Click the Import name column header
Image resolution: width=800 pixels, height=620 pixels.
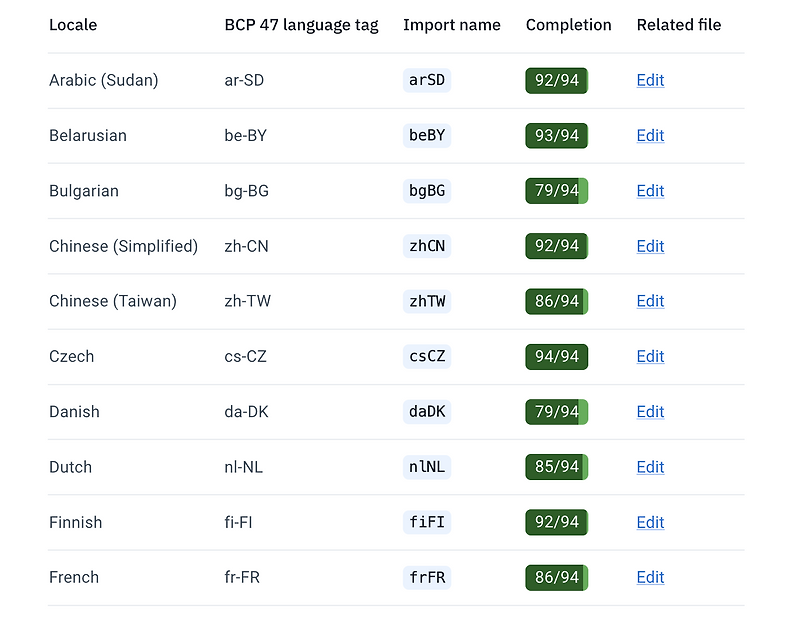point(452,24)
